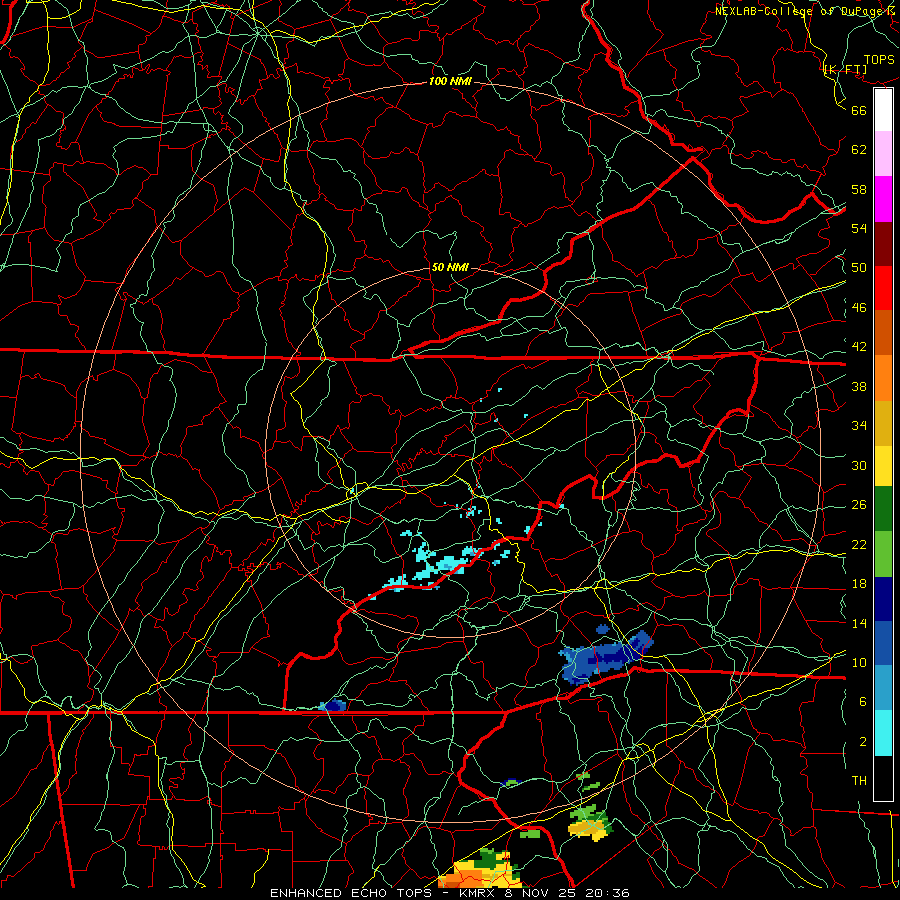Select the 22 scale value
The width and height of the screenshot is (900, 900).
(859, 545)
